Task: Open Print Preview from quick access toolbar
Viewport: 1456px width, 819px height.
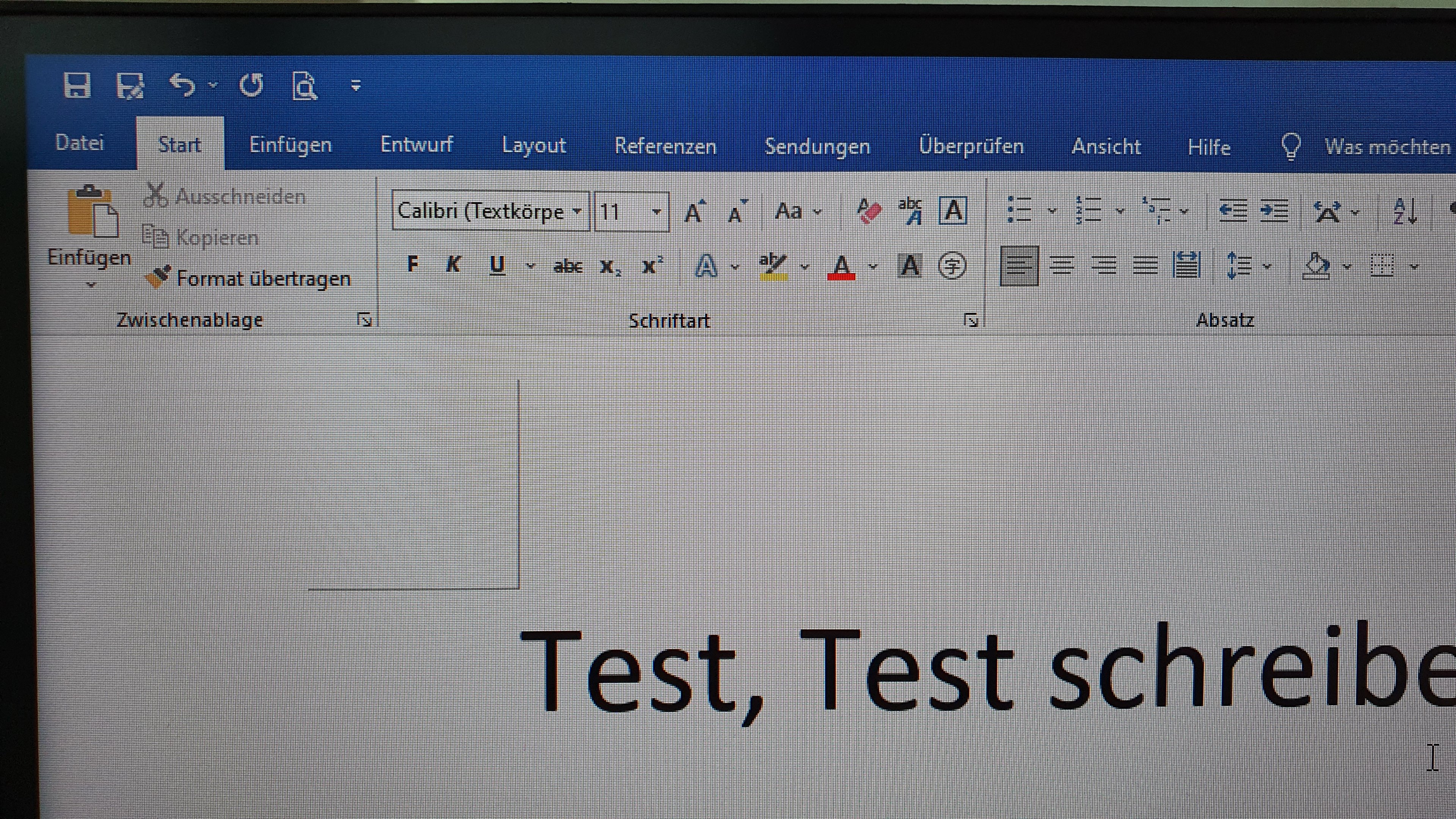Action: 304,86
